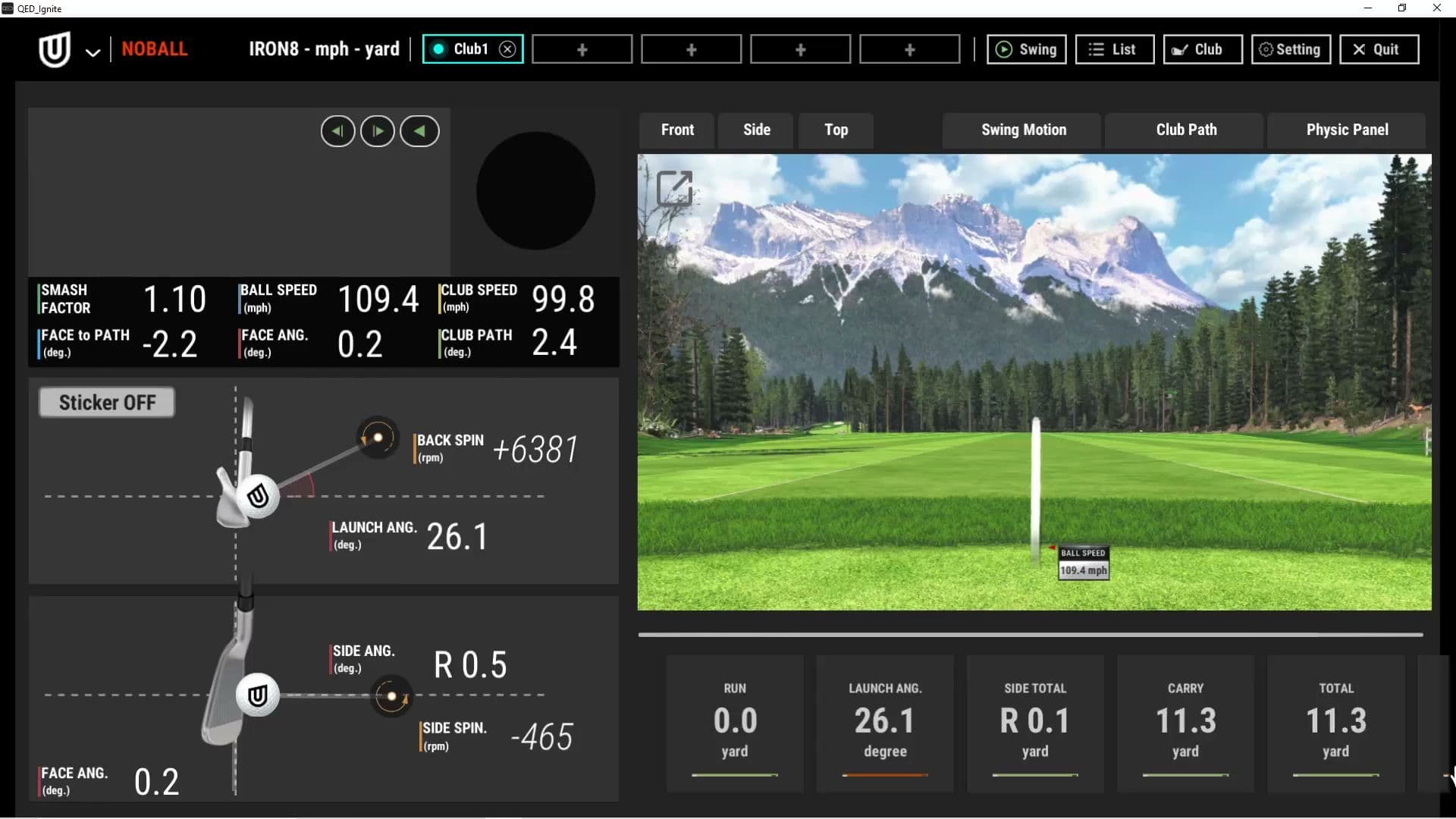Click the previous shot arrow above the impact panel

(337, 130)
